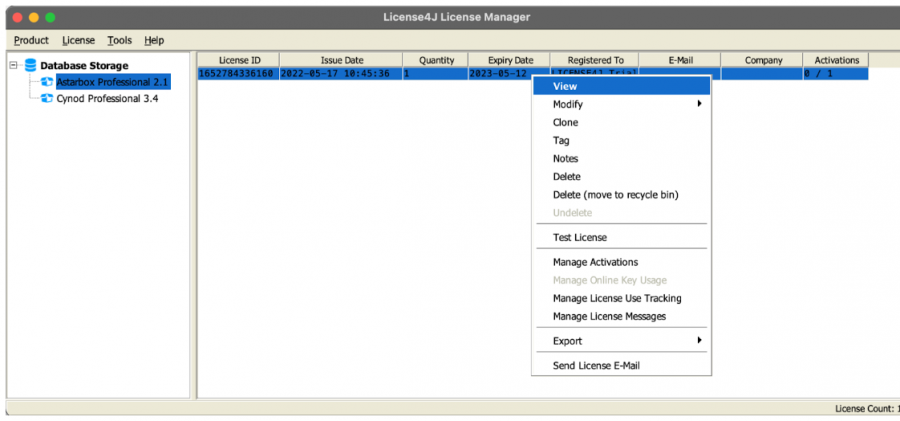Sort by the Issue Date column header
900x421 pixels.
tap(340, 60)
